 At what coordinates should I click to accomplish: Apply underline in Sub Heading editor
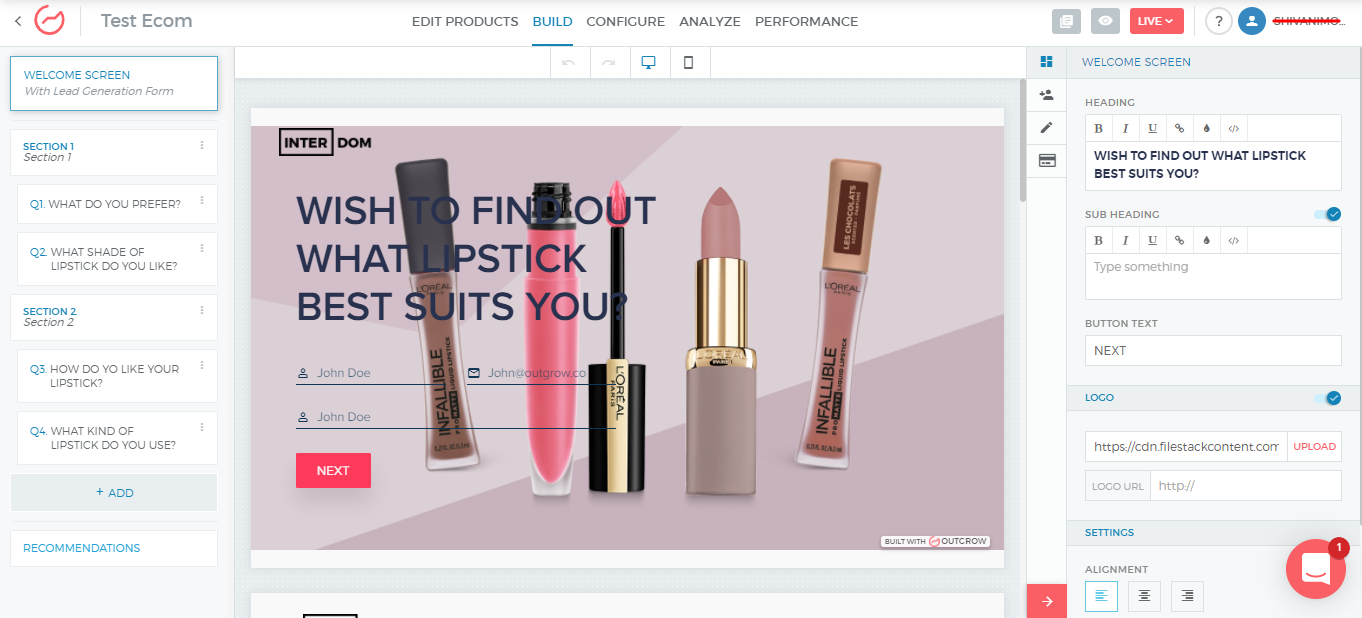[x=1153, y=240]
